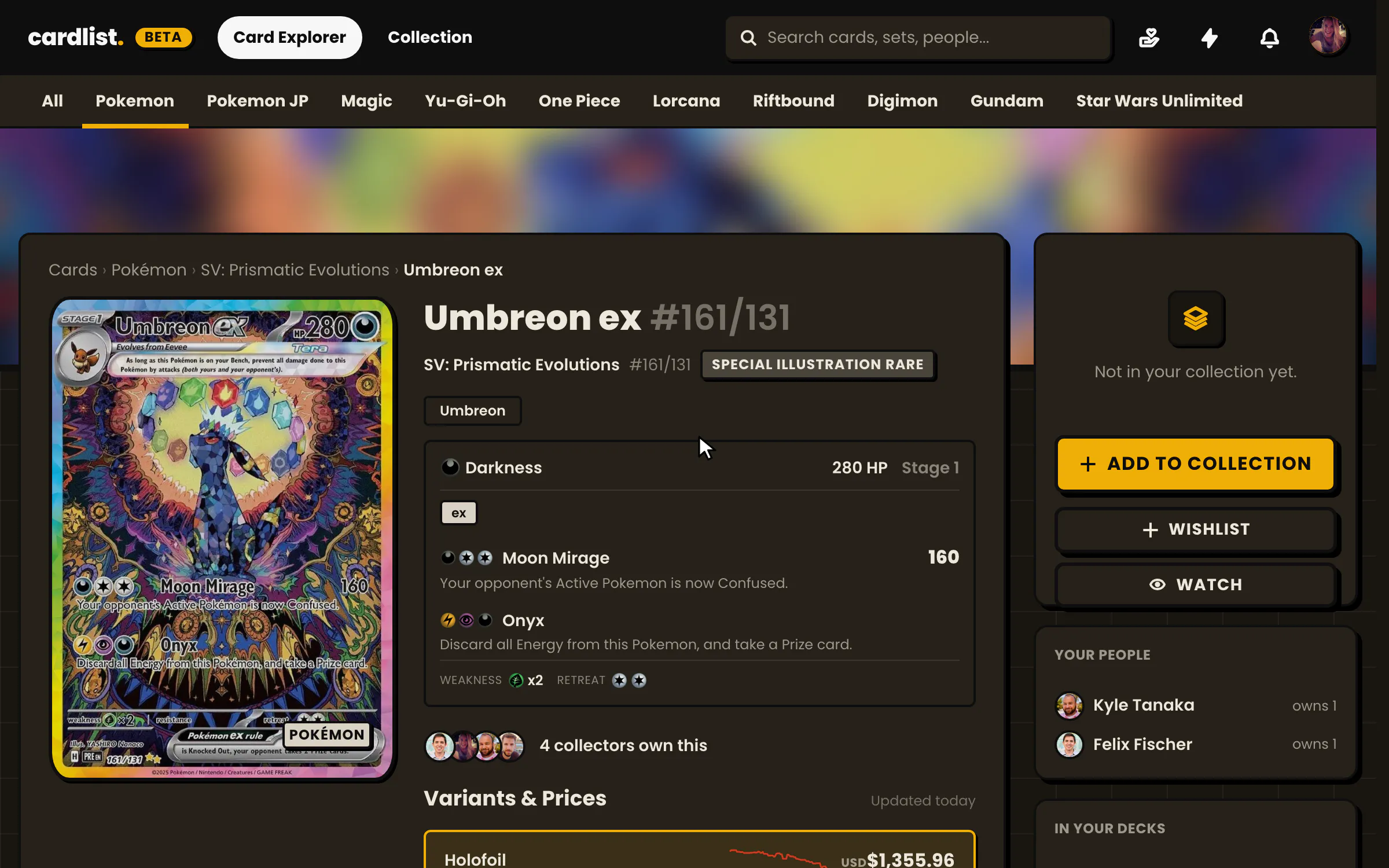Select the Star Wars Unlimited category

pyautogui.click(x=1159, y=101)
